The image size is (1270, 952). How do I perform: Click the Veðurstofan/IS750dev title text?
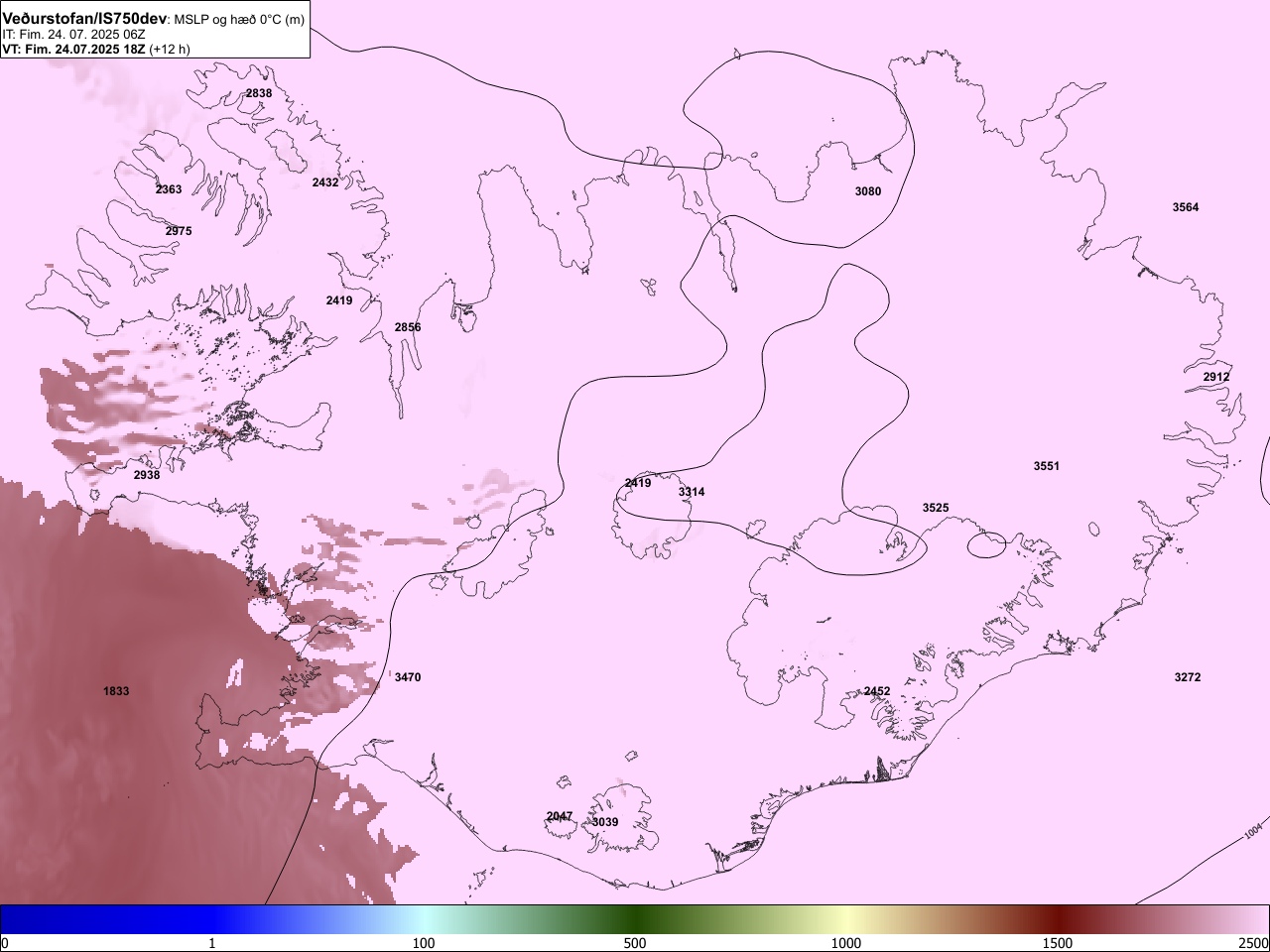(x=85, y=19)
